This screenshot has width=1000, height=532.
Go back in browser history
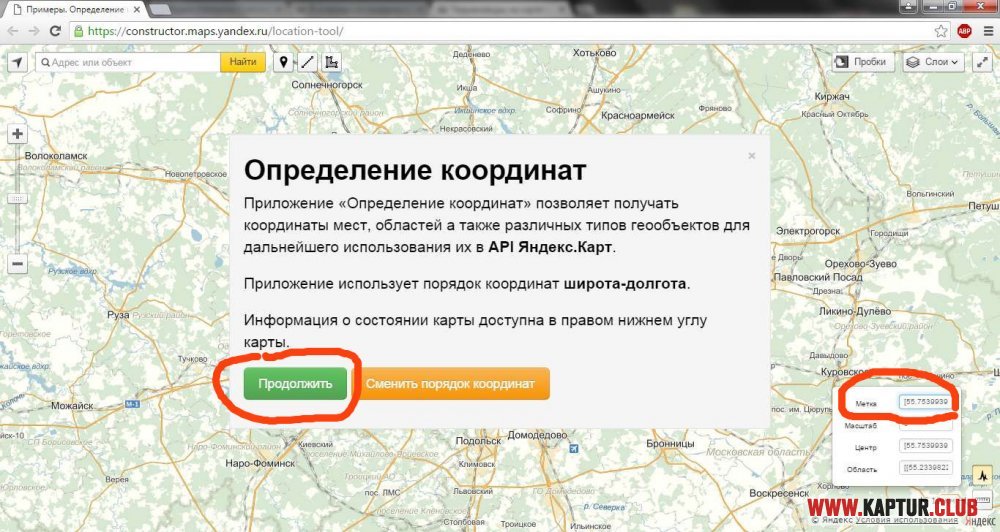(x=13, y=31)
